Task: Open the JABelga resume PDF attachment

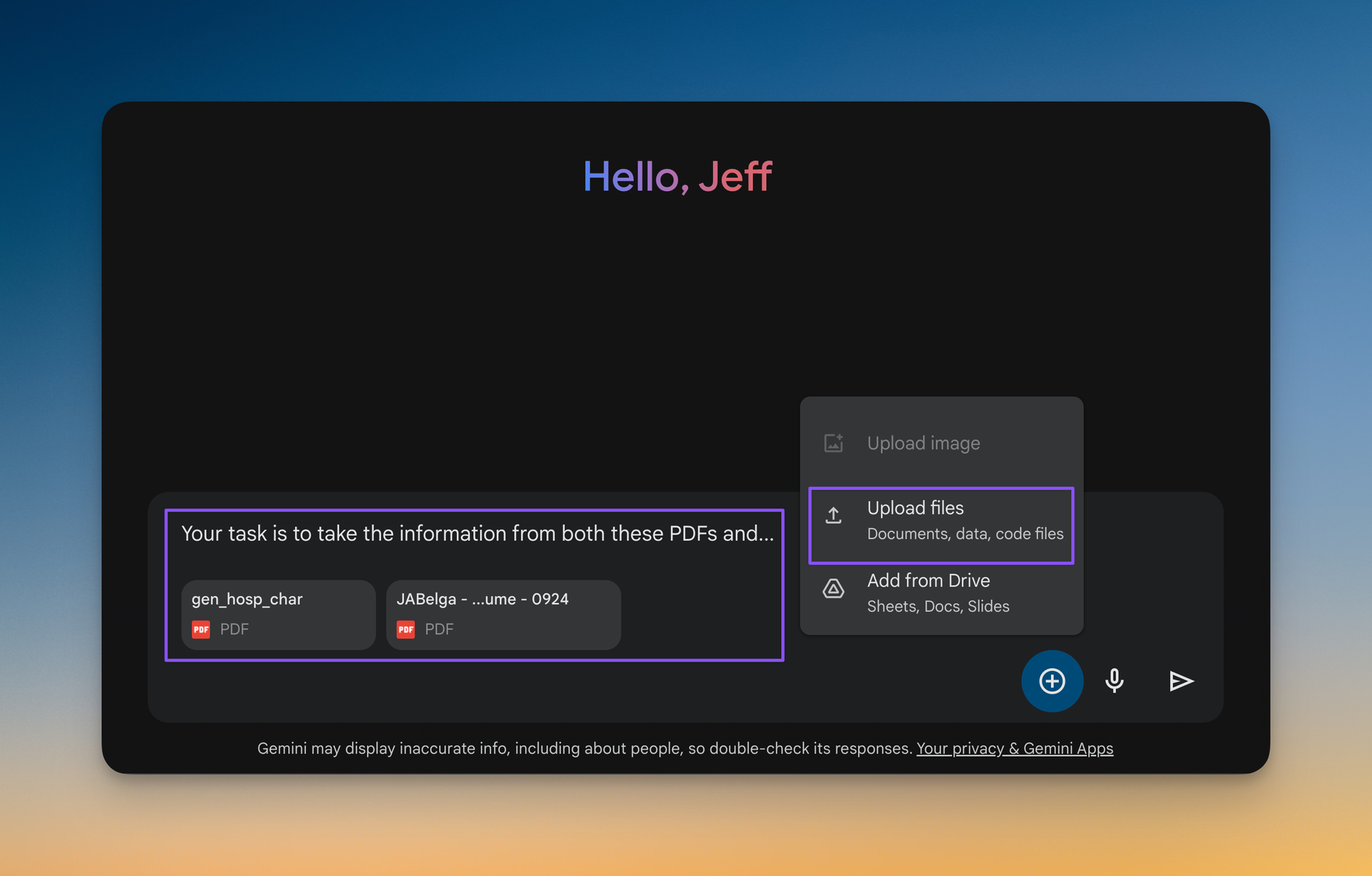Action: (x=504, y=615)
